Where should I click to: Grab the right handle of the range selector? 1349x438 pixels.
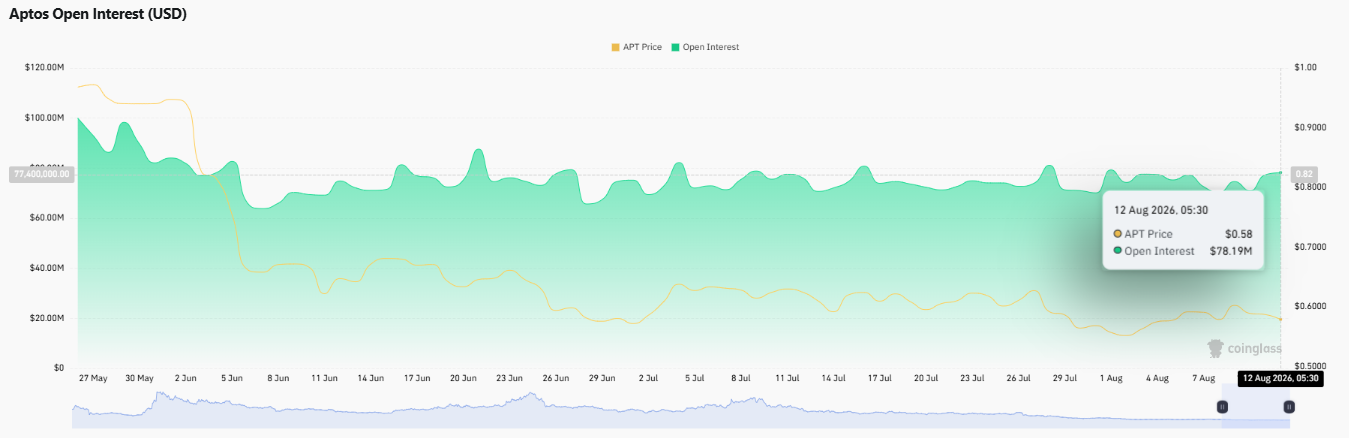pos(1289,407)
